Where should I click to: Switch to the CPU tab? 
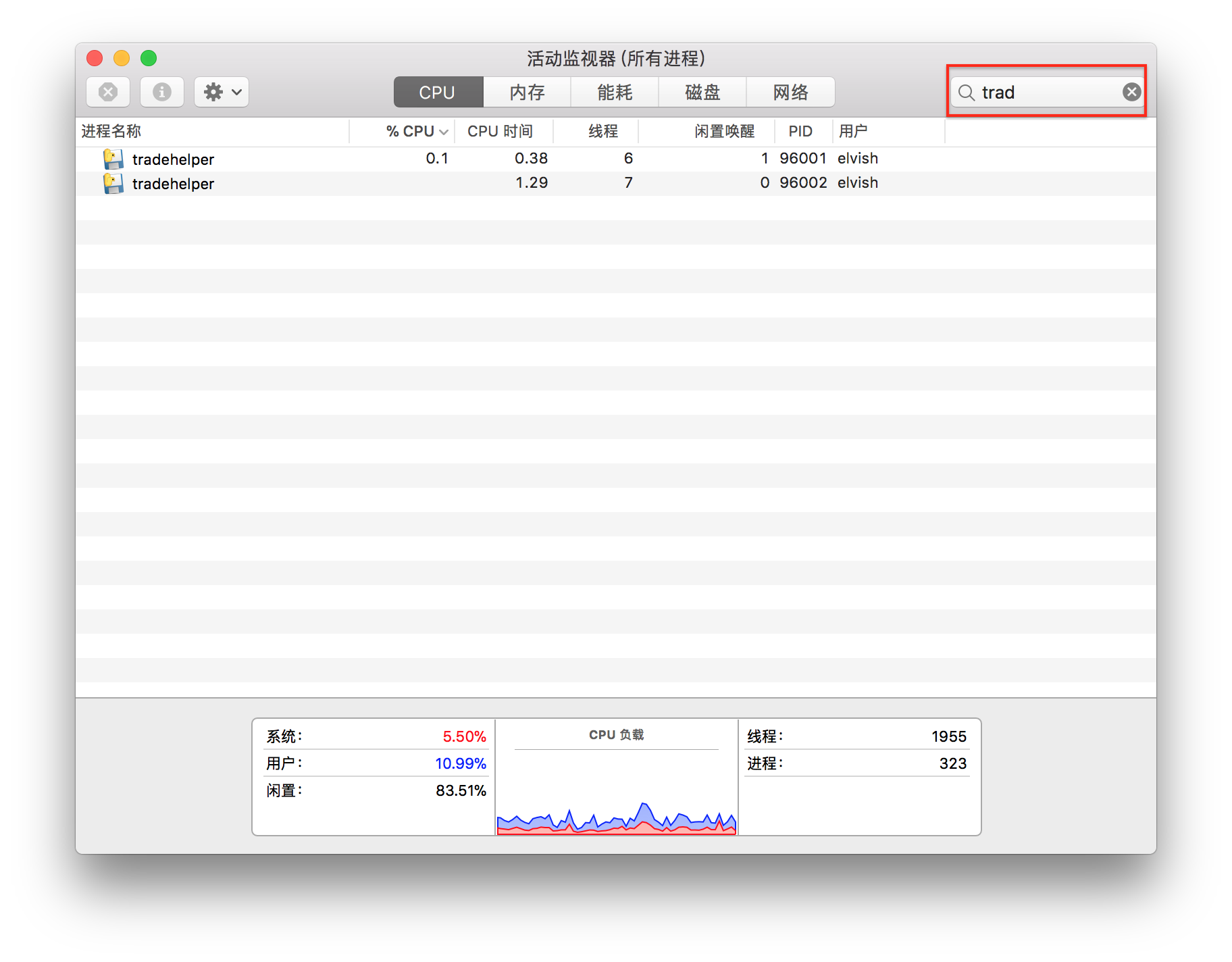pyautogui.click(x=438, y=92)
